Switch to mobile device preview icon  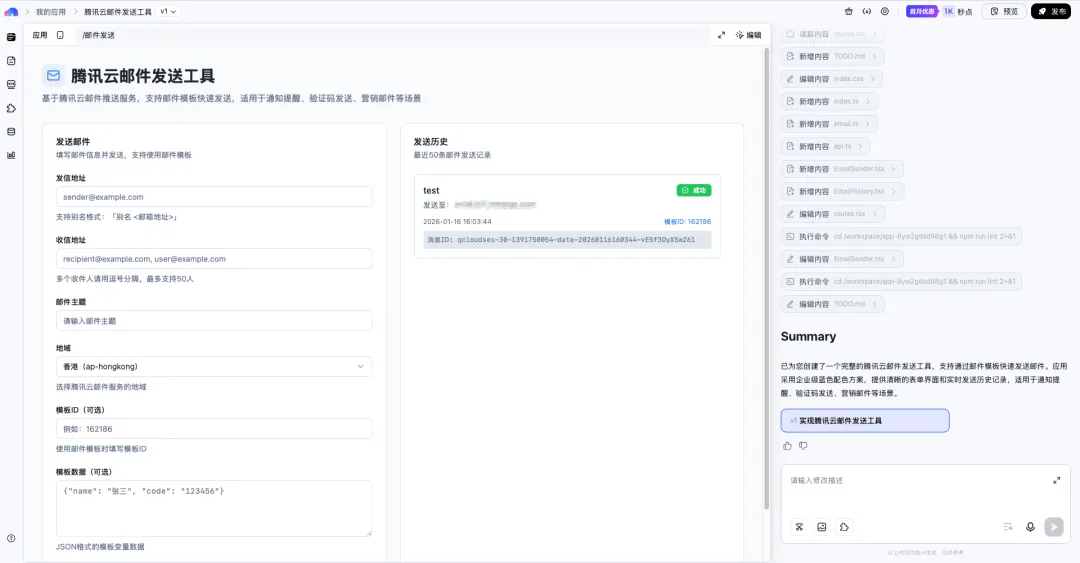61,35
